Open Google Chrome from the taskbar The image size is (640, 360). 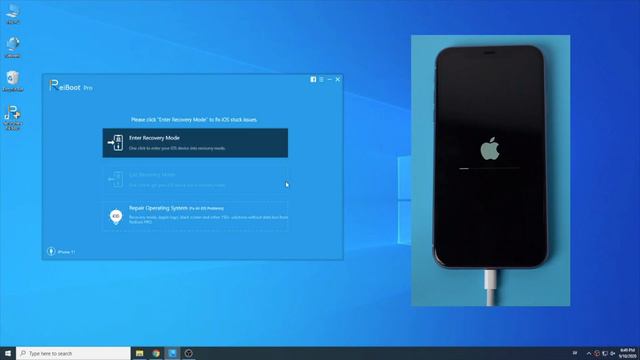pos(156,353)
